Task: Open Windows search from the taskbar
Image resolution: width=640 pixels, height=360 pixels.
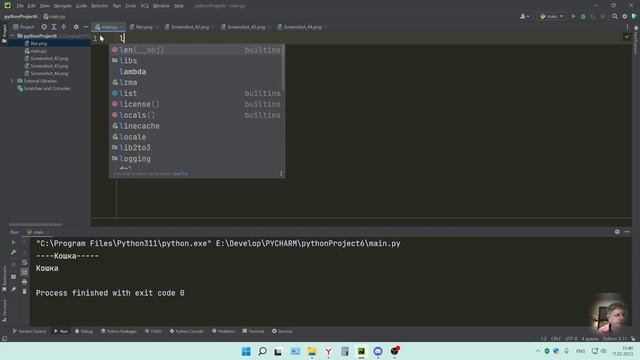Action: point(262,351)
